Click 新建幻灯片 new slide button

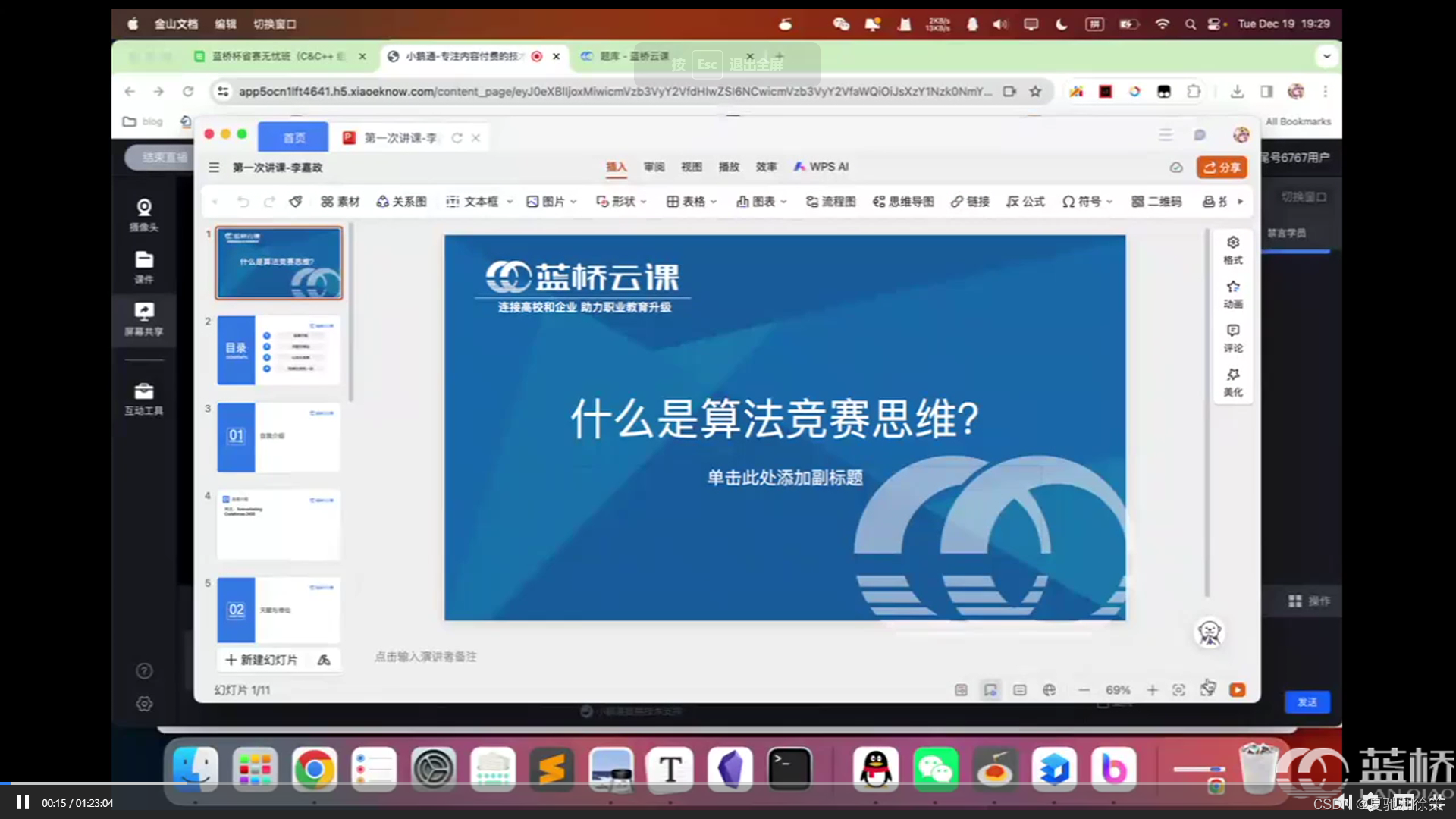[x=262, y=660]
